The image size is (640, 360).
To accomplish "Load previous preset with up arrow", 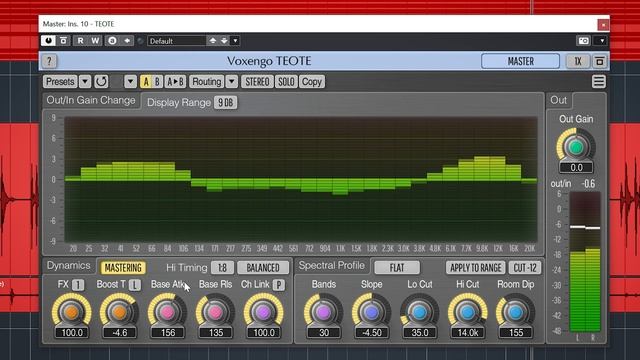I will (x=213, y=41).
